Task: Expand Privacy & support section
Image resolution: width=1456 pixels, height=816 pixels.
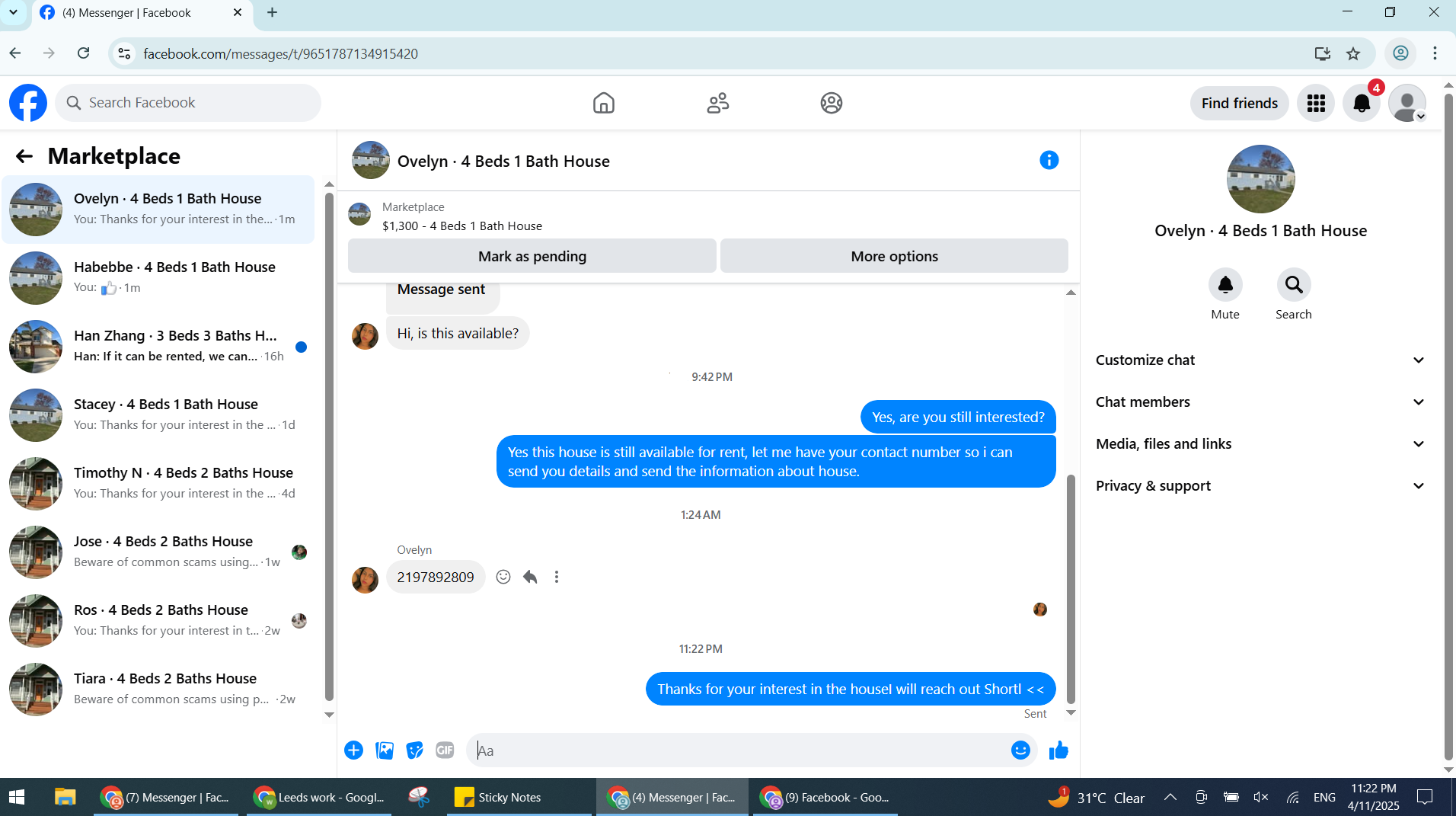Action: pos(1260,486)
